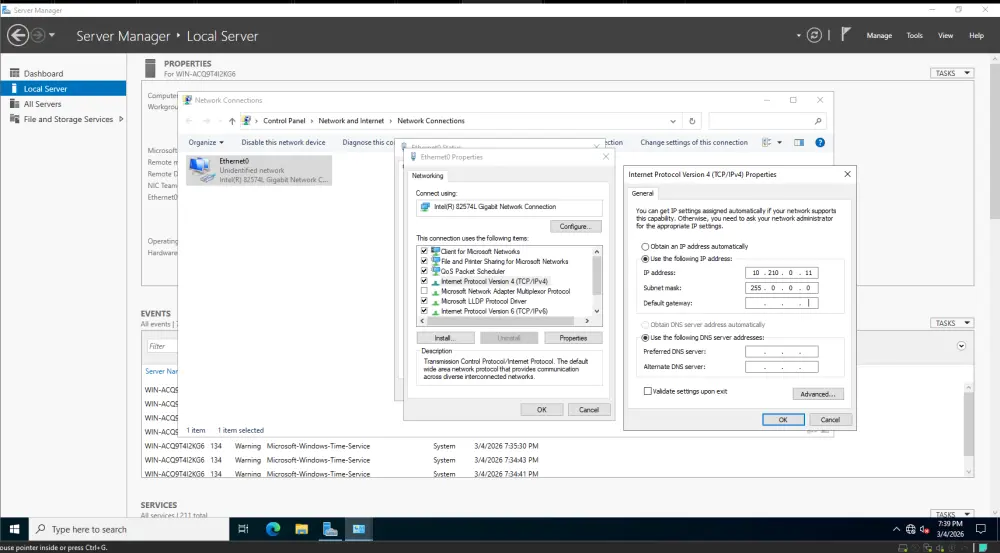This screenshot has width=1000, height=553.
Task: Uncheck the QoS Packet Scheduler item
Action: pos(424,271)
